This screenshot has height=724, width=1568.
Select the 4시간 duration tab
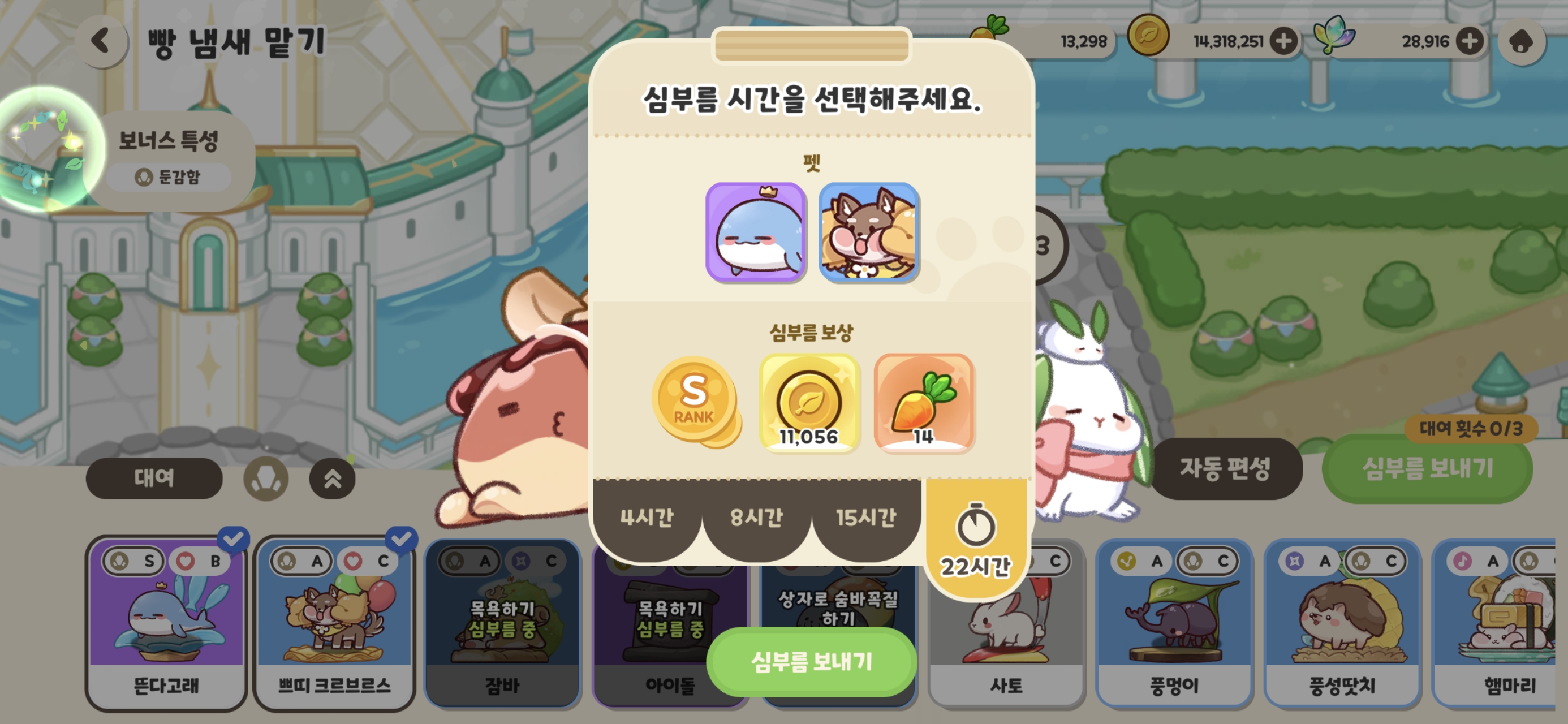point(647,518)
